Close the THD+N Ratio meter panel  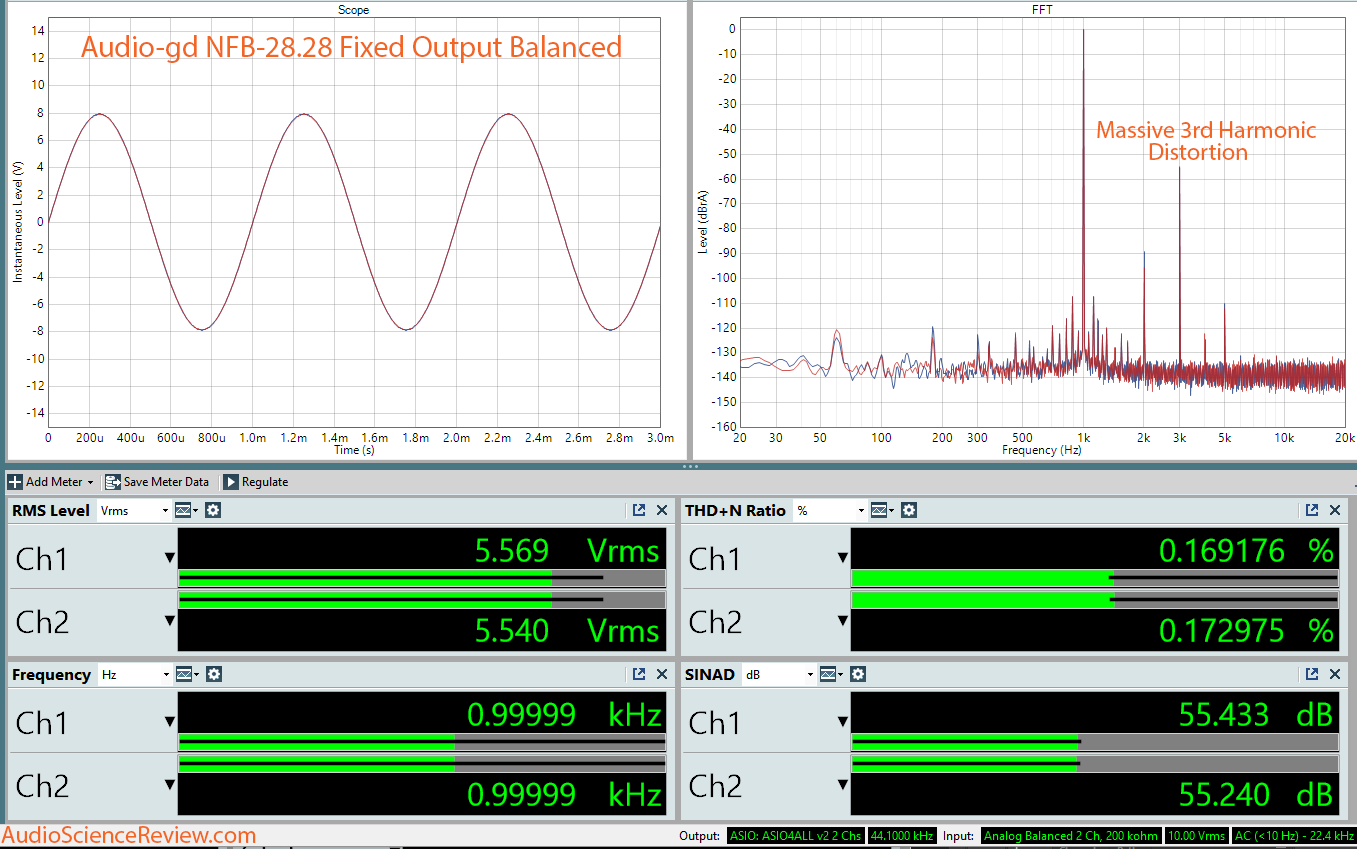1334,510
